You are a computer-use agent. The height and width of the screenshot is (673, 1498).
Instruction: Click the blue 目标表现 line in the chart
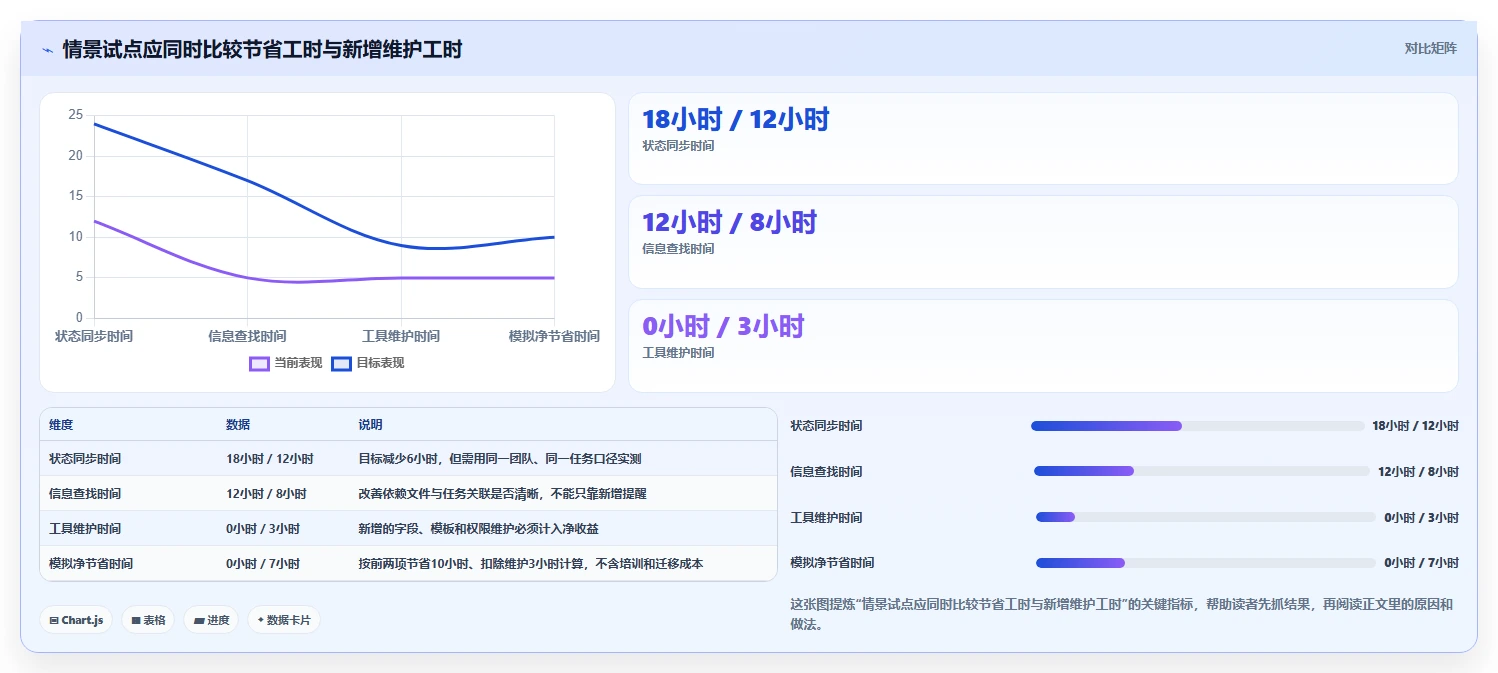click(247, 180)
